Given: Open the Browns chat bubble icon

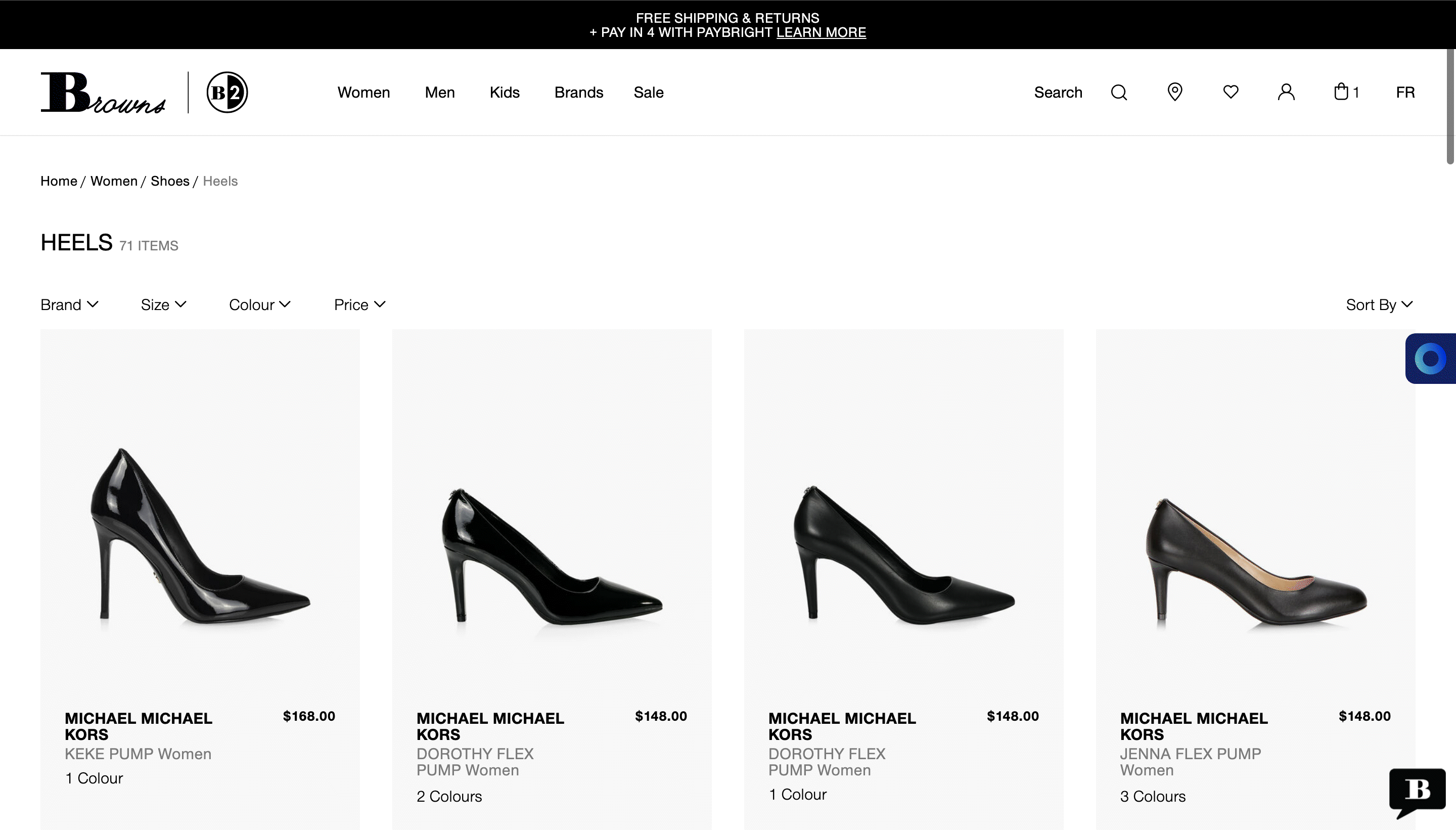Looking at the screenshot, I should (1417, 791).
